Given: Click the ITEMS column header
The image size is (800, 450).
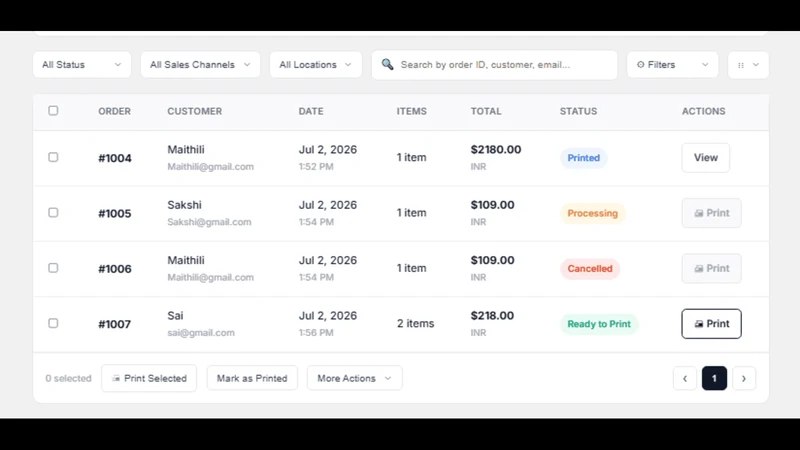Looking at the screenshot, I should pyautogui.click(x=412, y=111).
